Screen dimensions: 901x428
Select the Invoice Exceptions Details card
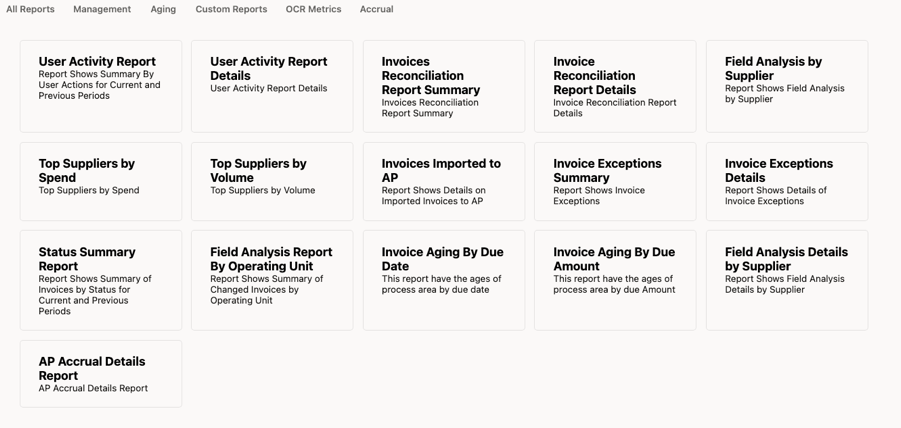[x=787, y=181]
